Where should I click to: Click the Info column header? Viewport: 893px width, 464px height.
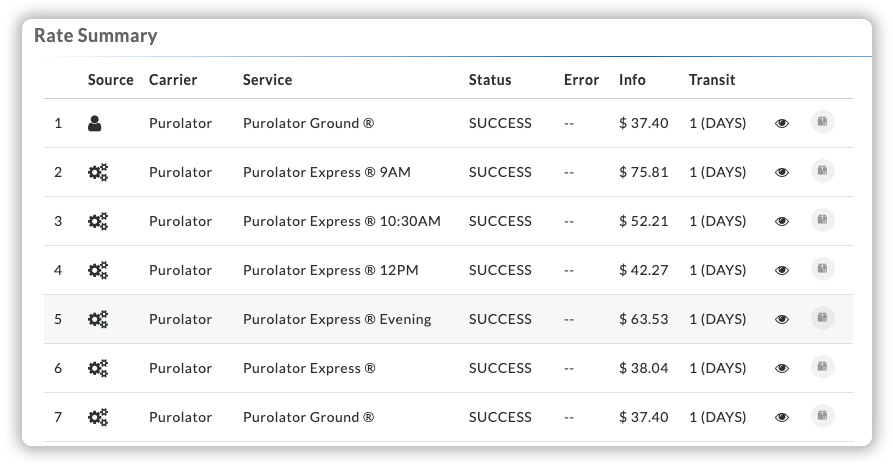click(632, 80)
